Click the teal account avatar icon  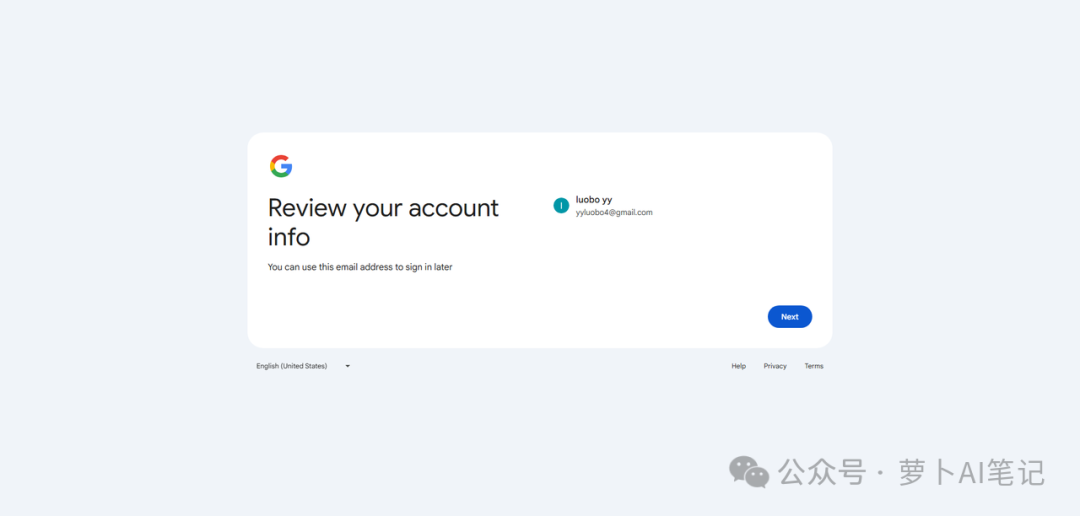pyautogui.click(x=561, y=205)
